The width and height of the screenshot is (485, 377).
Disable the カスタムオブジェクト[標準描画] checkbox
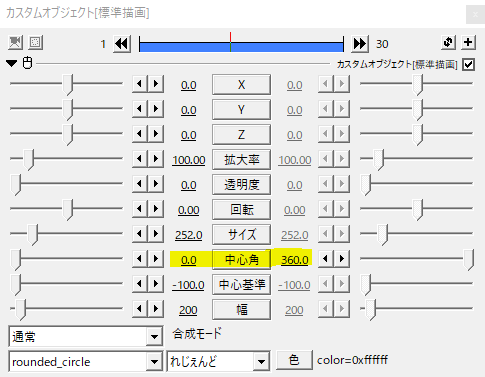(468, 64)
